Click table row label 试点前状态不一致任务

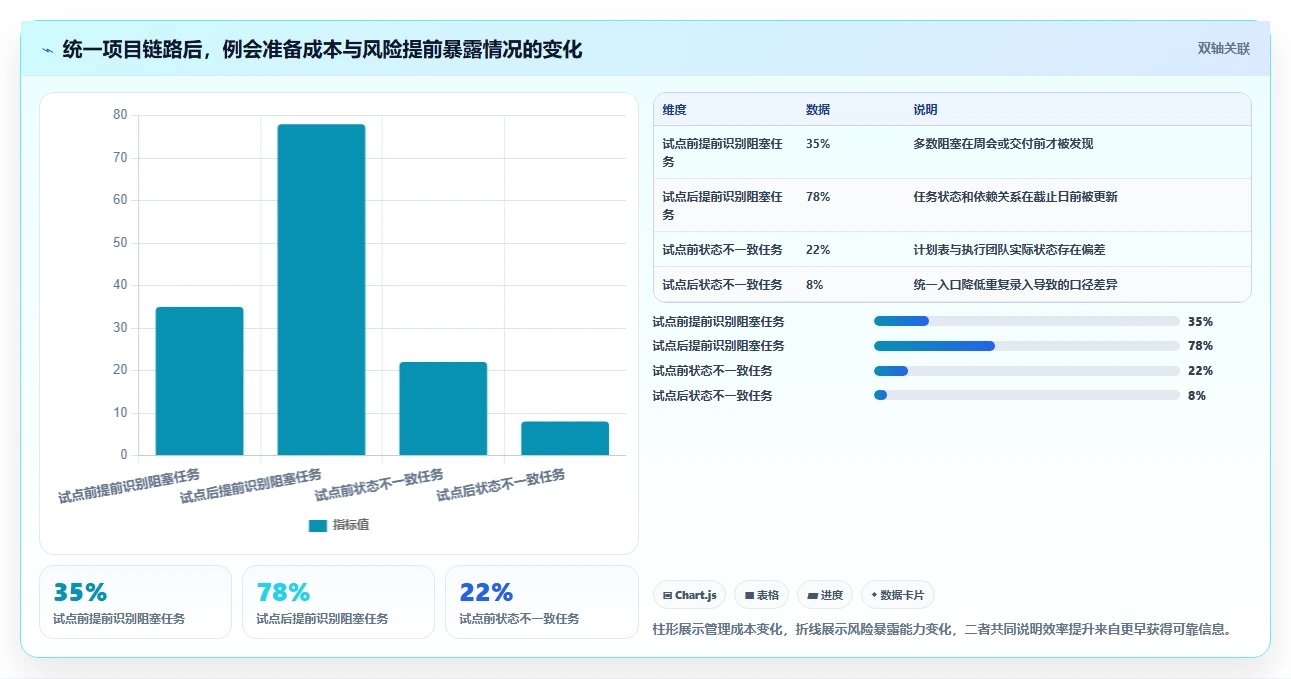point(722,250)
